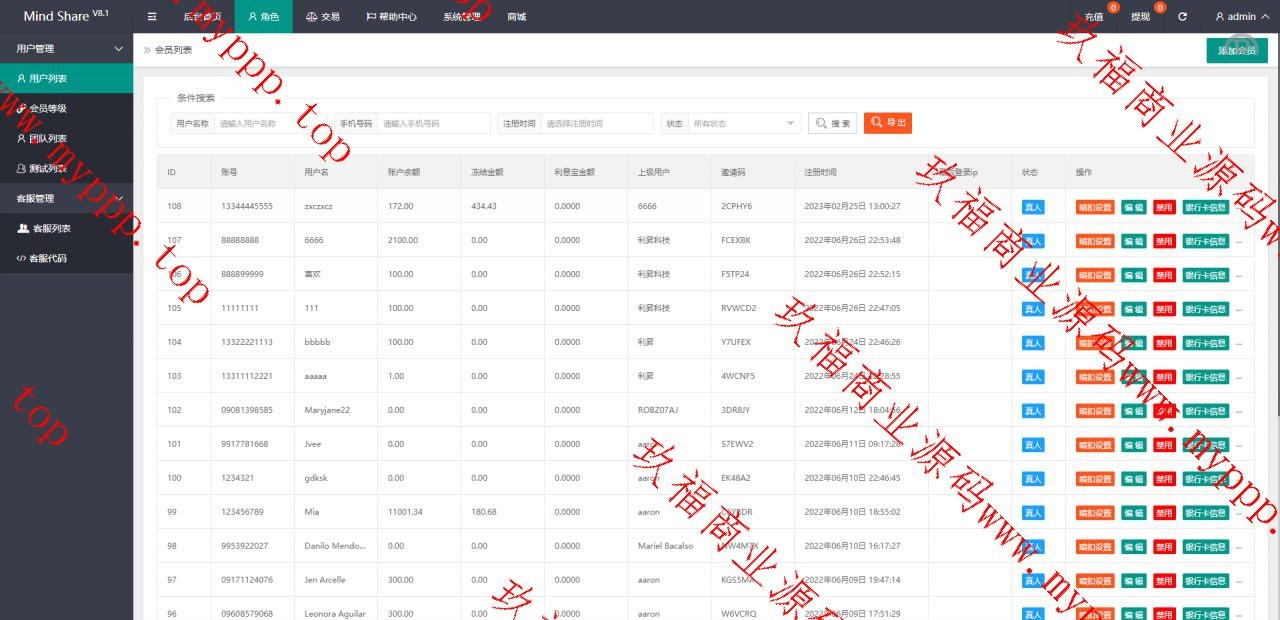Open the admin account dropdown
This screenshot has width=1280, height=620.
[x=1241, y=17]
